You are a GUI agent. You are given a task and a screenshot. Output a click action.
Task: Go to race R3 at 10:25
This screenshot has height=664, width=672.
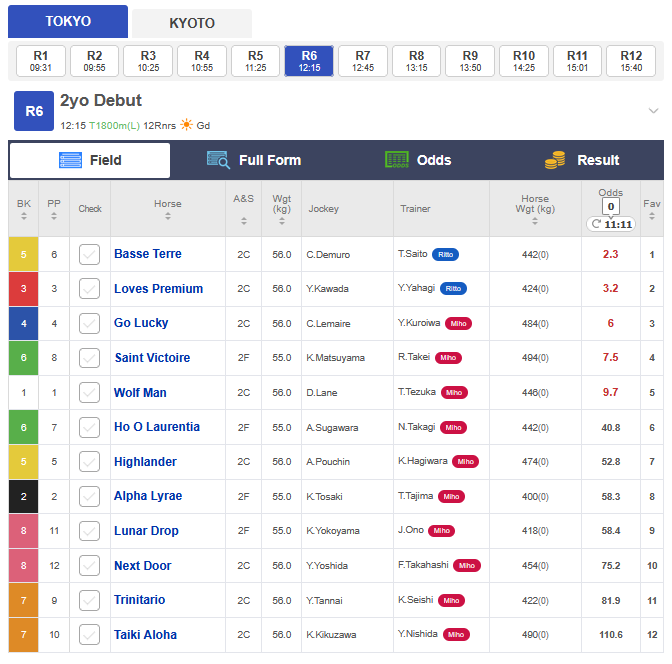click(x=148, y=61)
